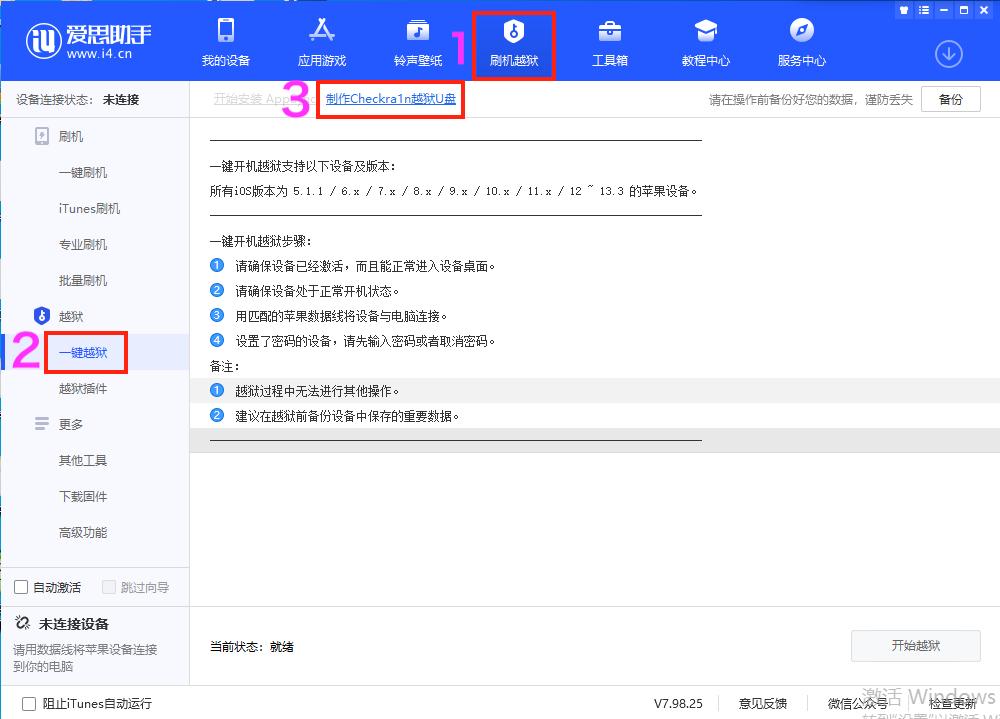Switch to 越狱插件 in sidebar

tap(86, 388)
